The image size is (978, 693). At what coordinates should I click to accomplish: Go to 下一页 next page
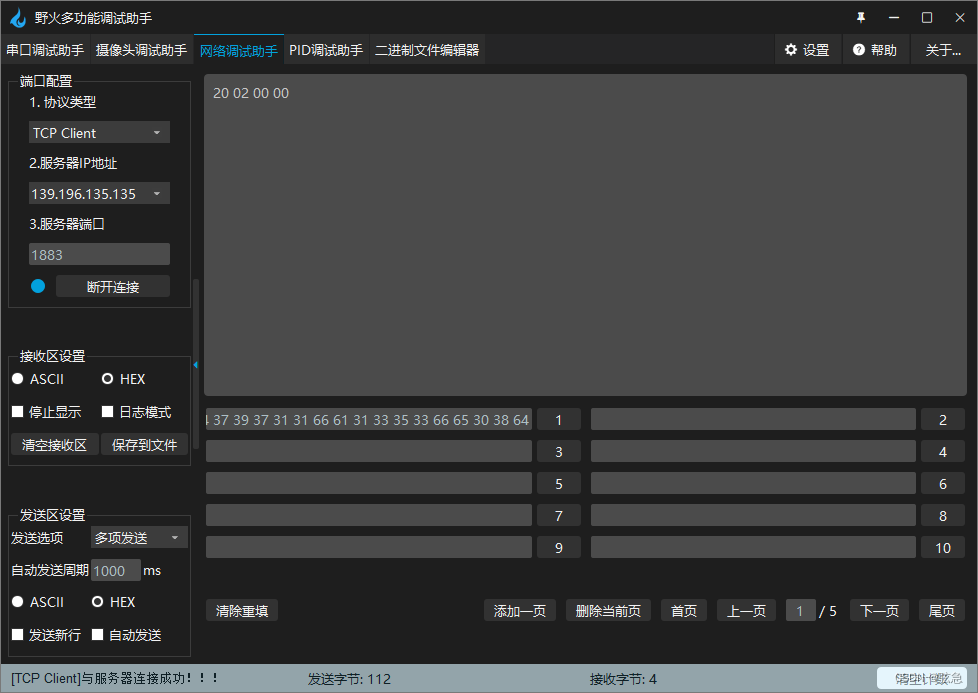pyautogui.click(x=879, y=611)
